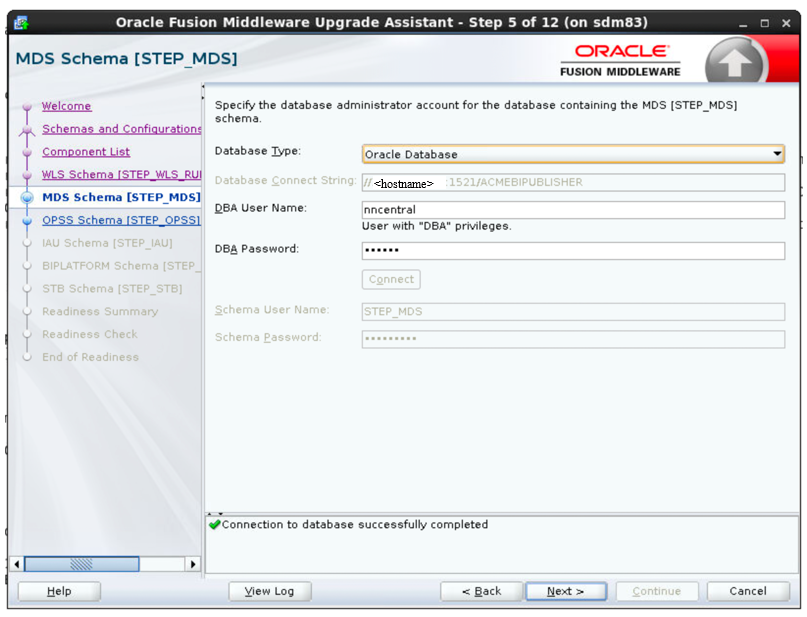Click the green success checkmark icon

click(x=215, y=524)
